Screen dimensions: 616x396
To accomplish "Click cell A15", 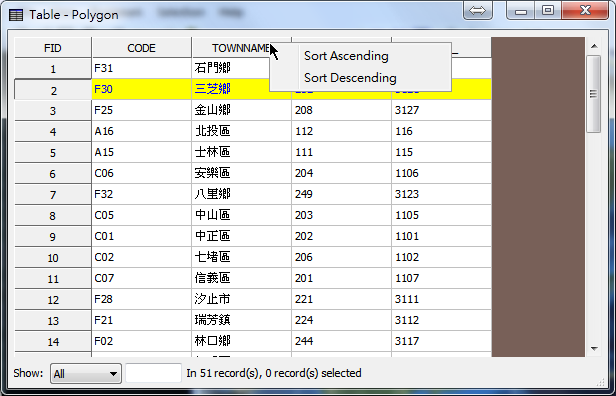I will coord(141,152).
